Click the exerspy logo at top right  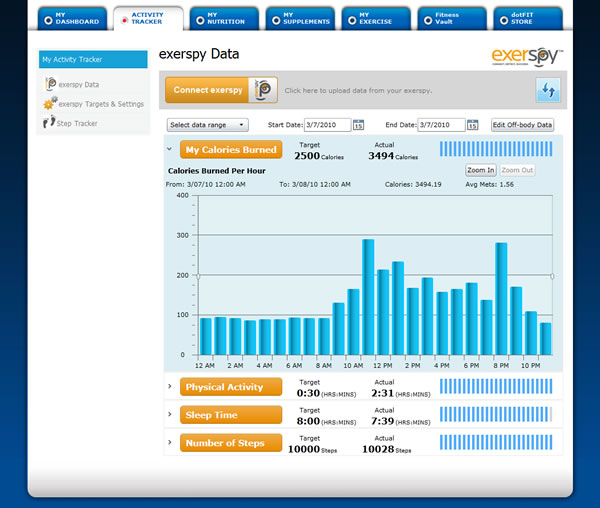click(x=526, y=57)
